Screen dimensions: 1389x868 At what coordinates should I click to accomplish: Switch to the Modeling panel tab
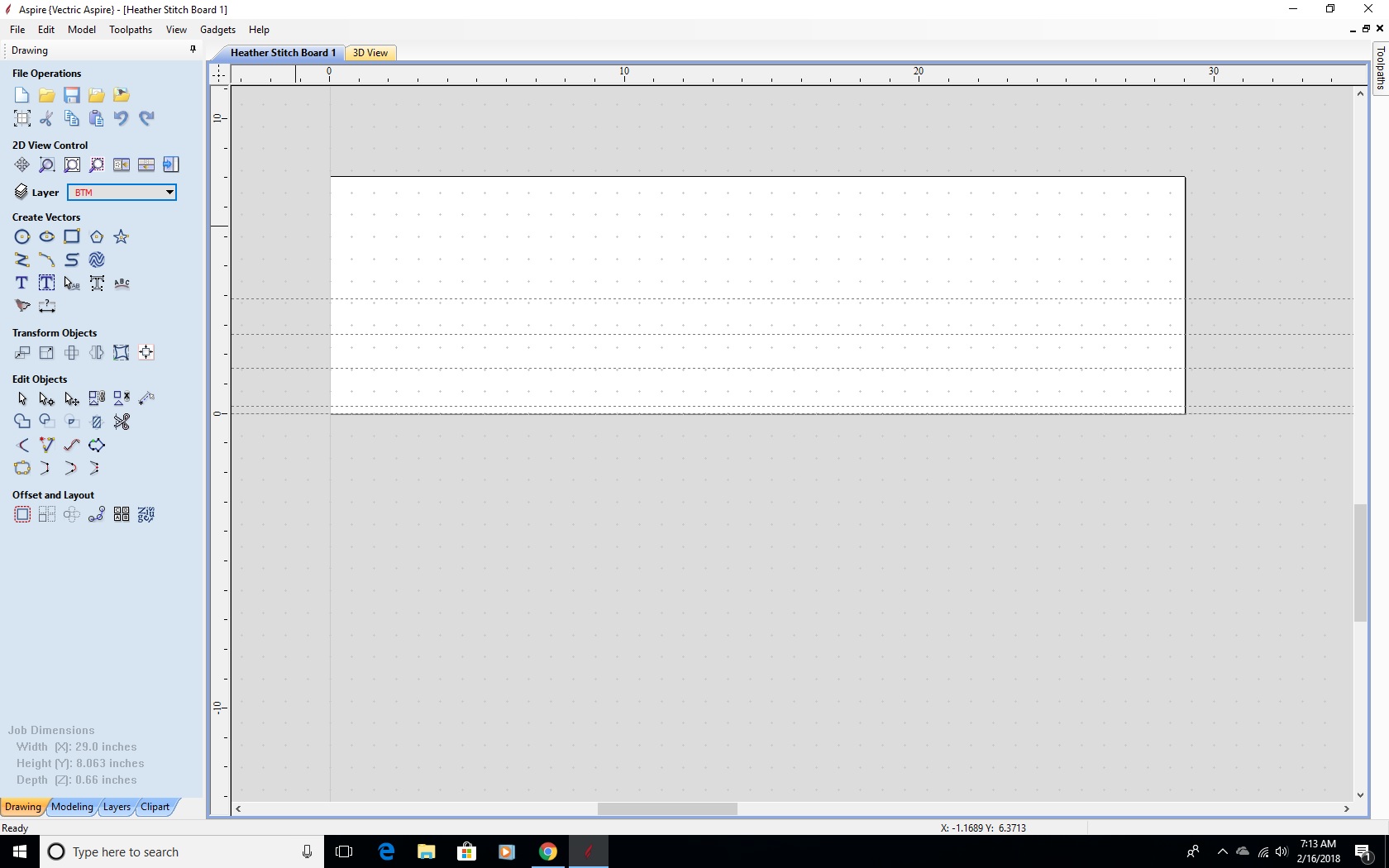pyautogui.click(x=73, y=807)
